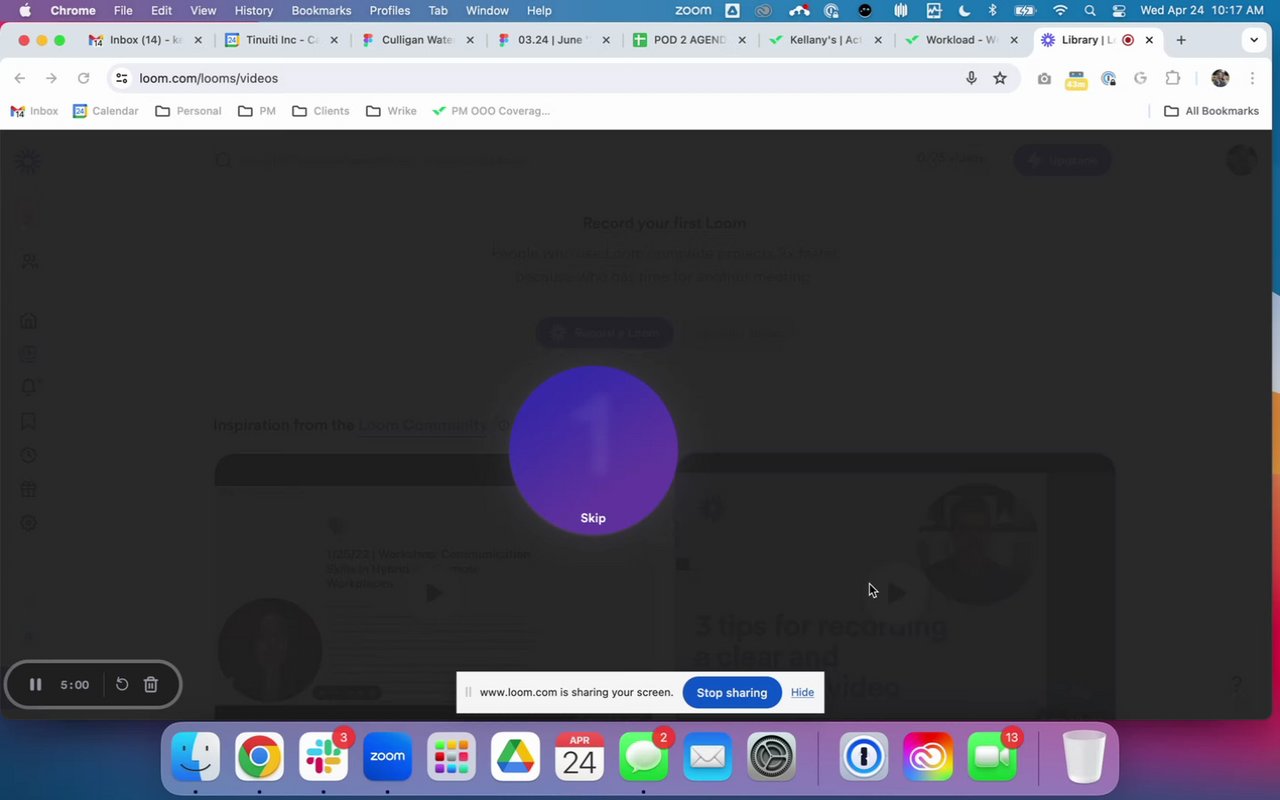This screenshot has height=800, width=1280.
Task: Bookmark this page with the star icon
Action: [x=1000, y=78]
